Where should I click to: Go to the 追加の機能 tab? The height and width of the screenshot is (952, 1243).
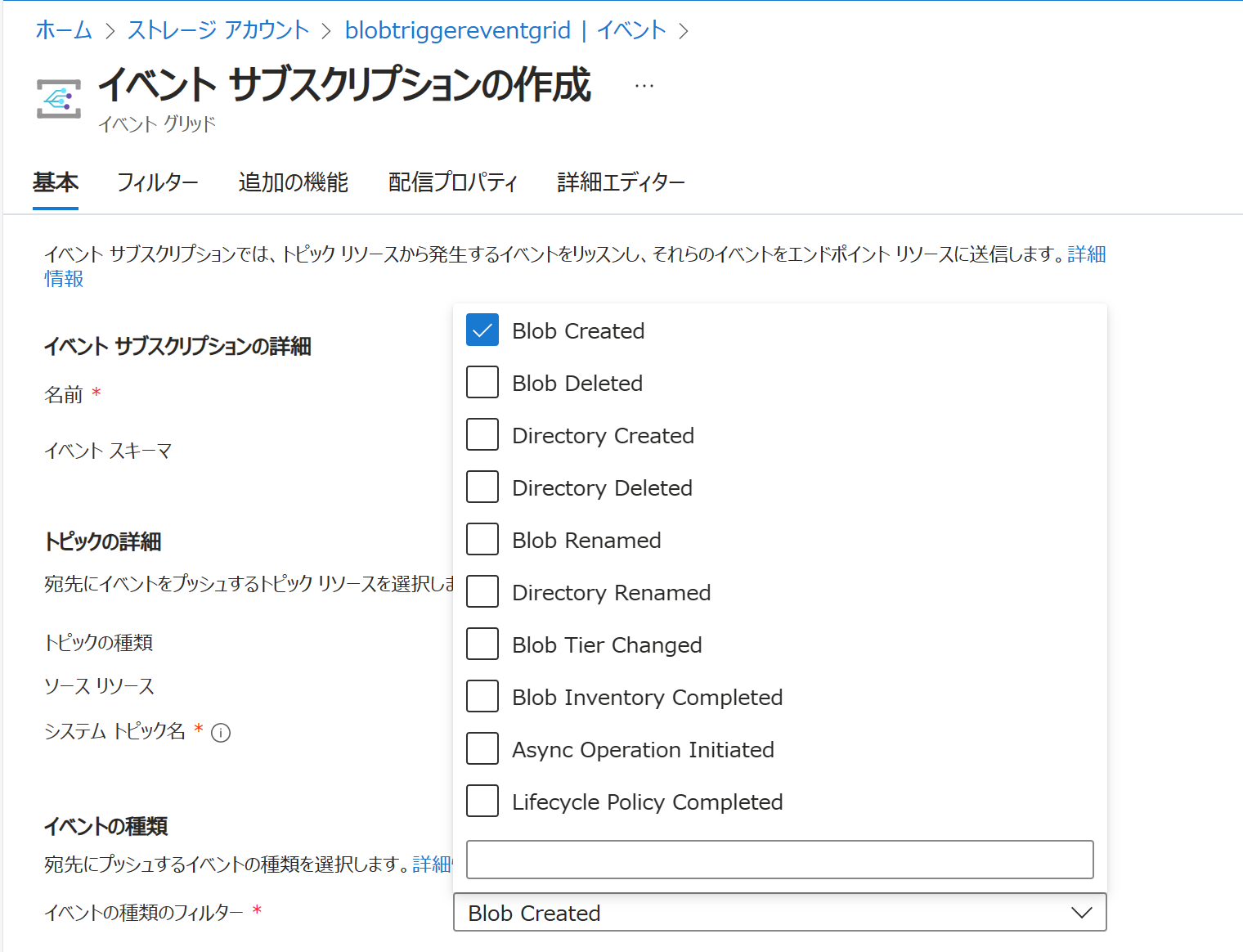coord(294,182)
